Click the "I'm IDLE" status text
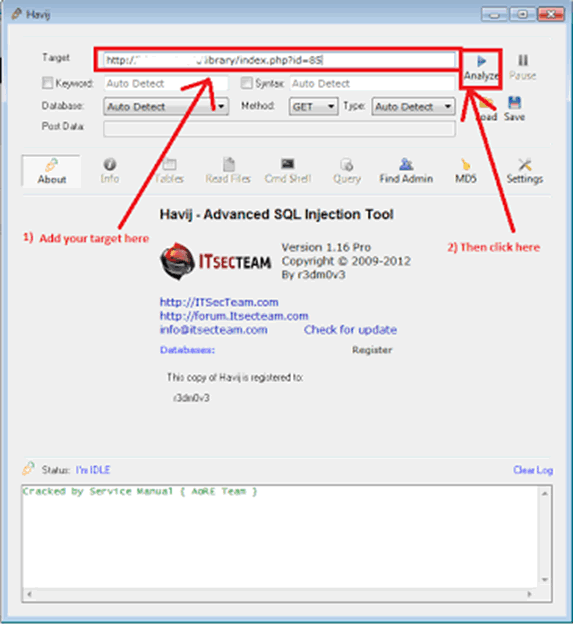 coord(93,470)
